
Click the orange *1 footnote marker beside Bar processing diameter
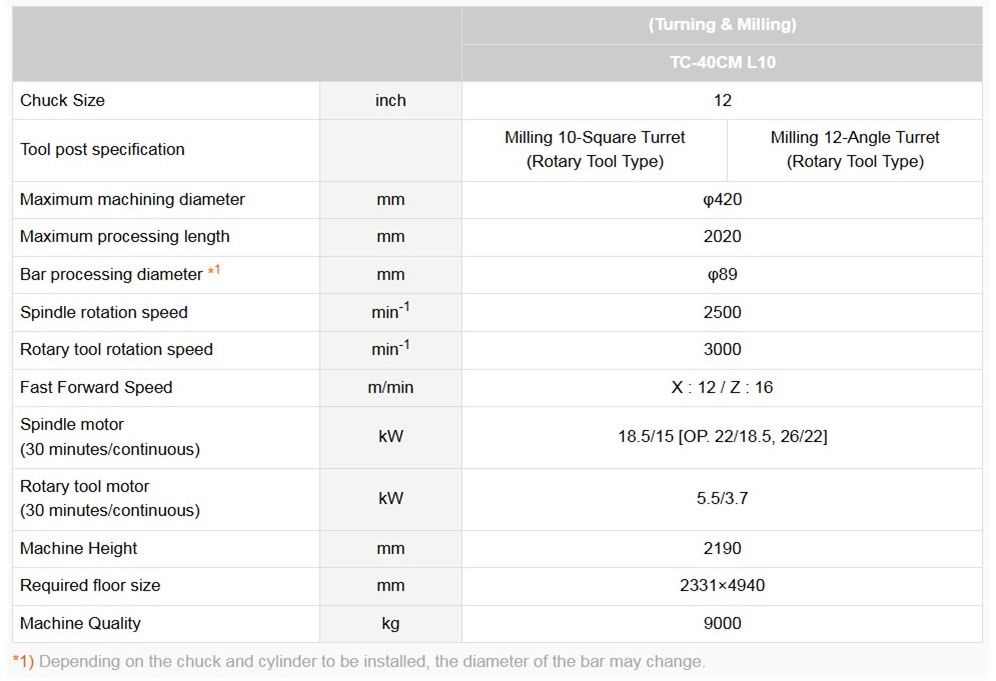point(214,272)
